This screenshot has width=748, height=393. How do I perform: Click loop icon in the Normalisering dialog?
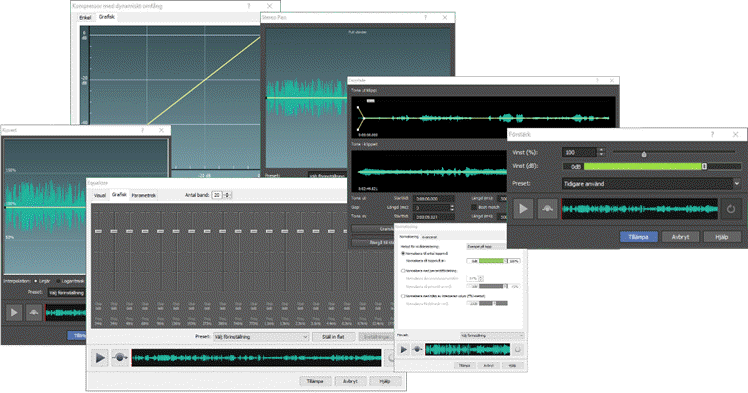518,350
